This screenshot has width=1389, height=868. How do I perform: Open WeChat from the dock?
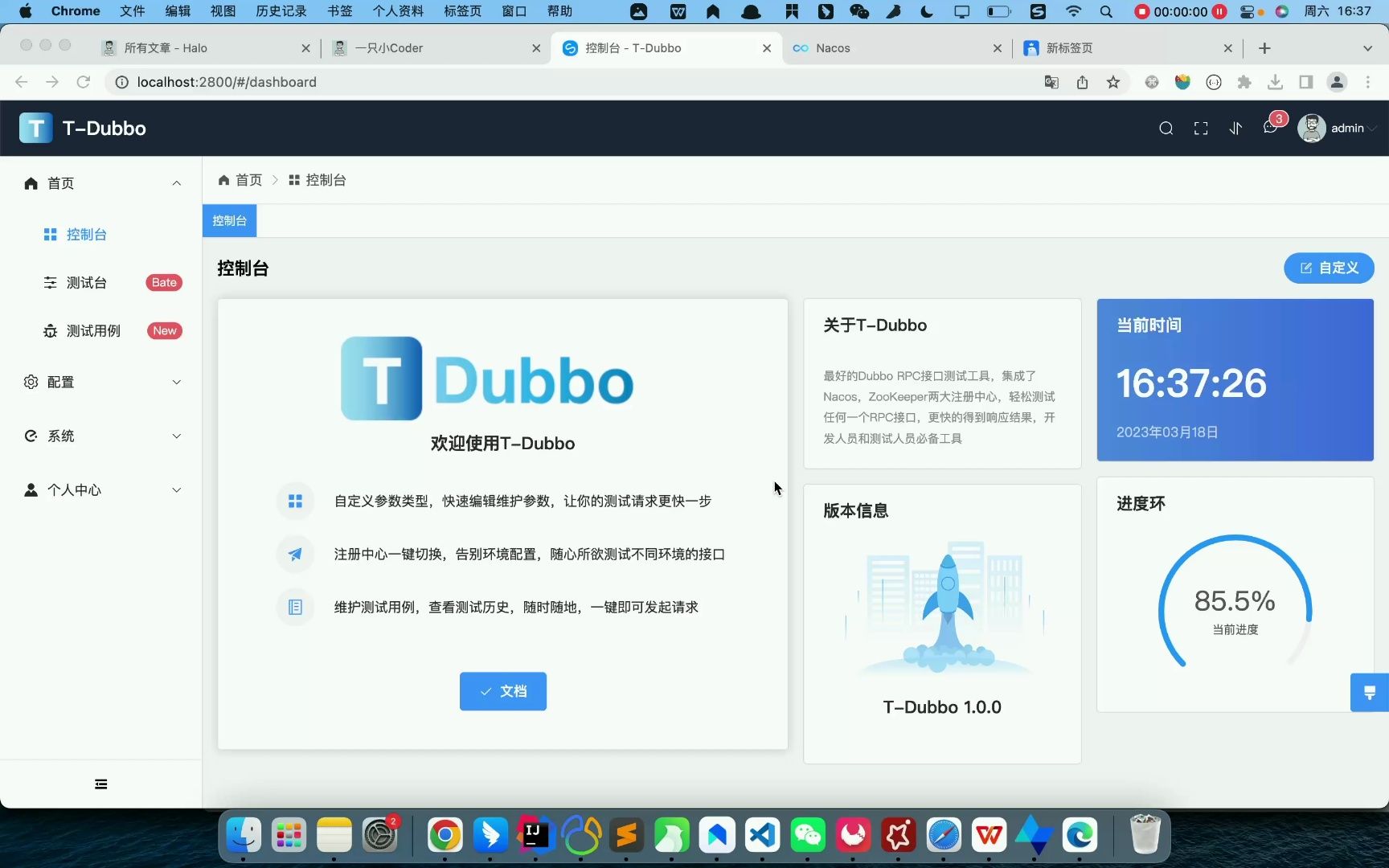click(808, 836)
